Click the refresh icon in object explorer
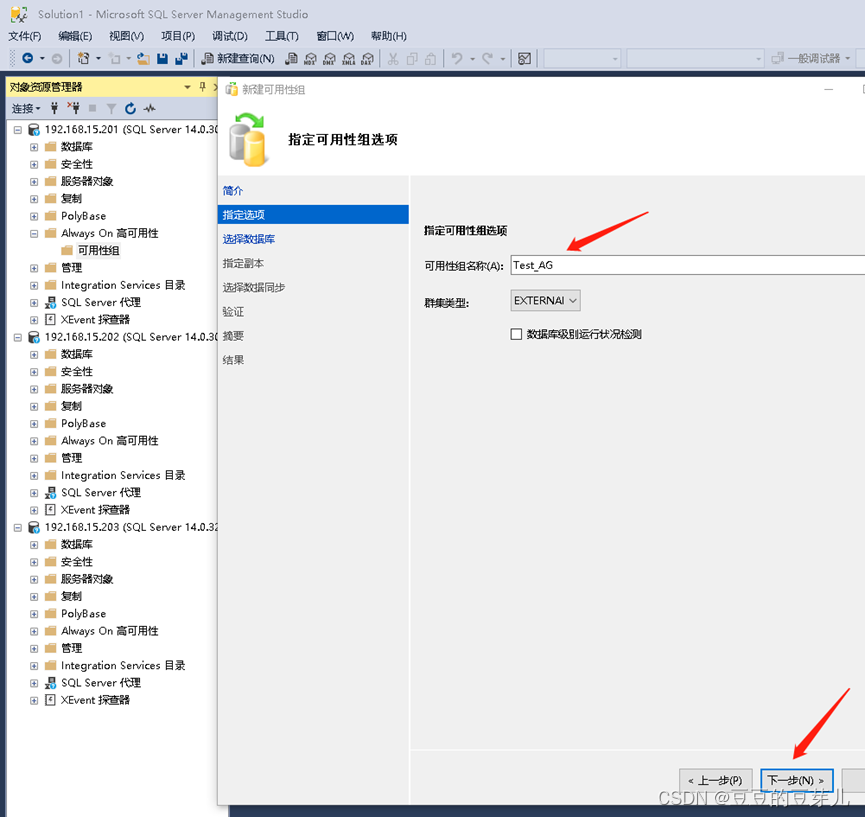865x817 pixels. [130, 108]
